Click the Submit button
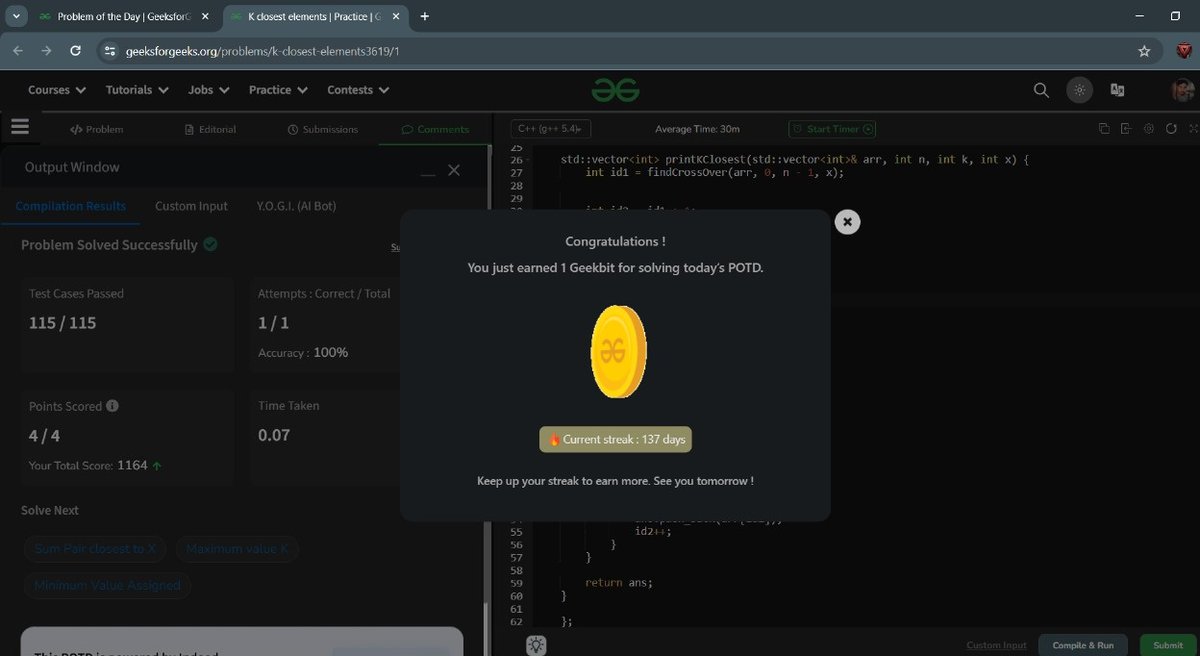The width and height of the screenshot is (1200, 656). [x=1166, y=645]
